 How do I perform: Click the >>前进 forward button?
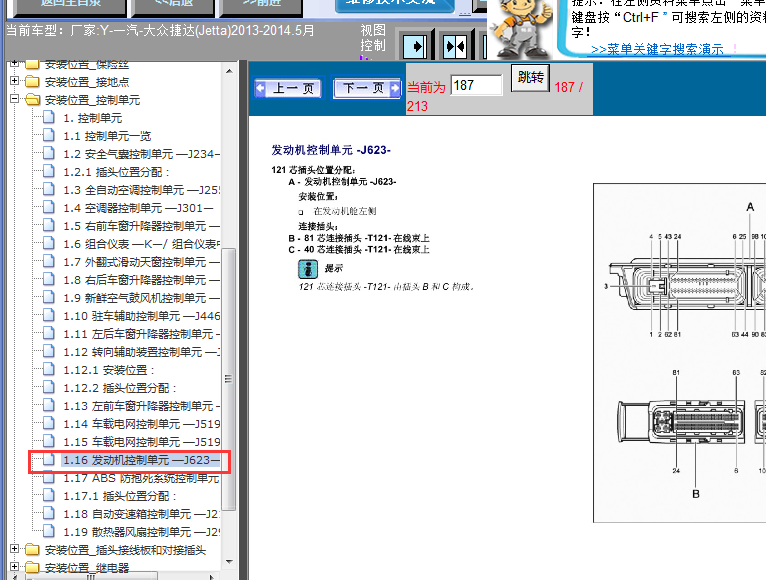click(261, 6)
